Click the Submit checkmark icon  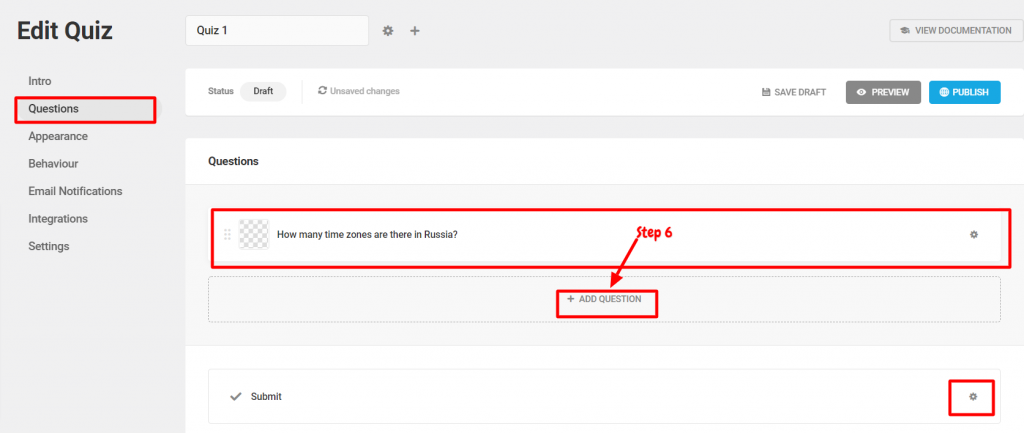click(x=236, y=396)
